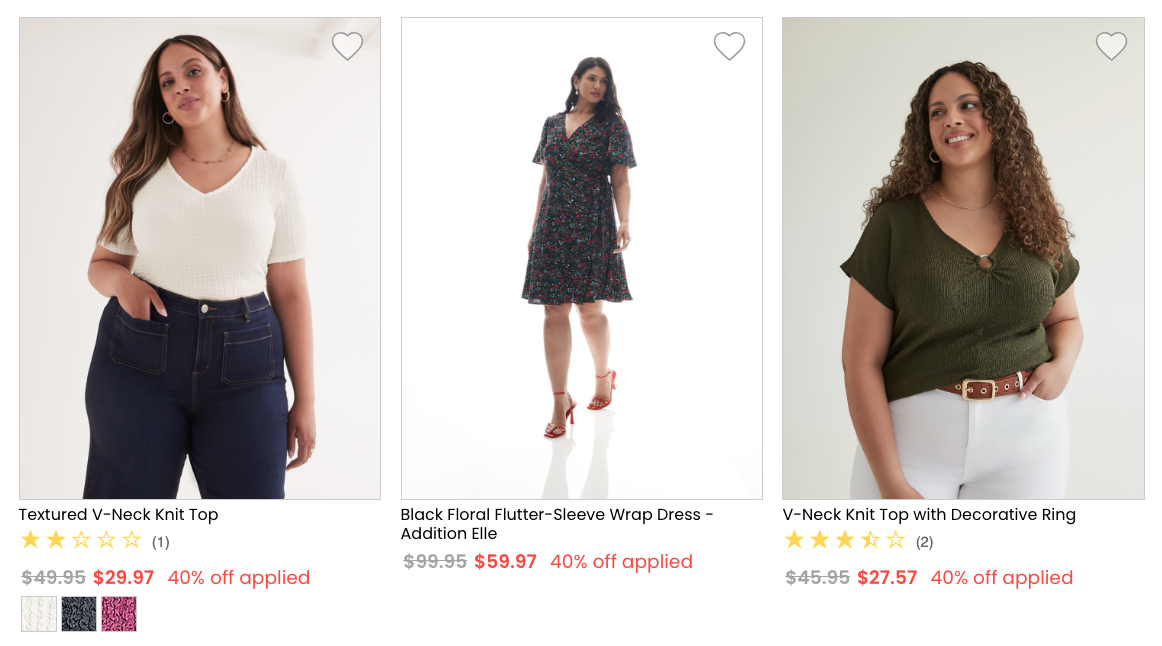Open the V-Neck Knit Top with Decorative Ring listing
This screenshot has height=646, width=1162.
(x=929, y=514)
